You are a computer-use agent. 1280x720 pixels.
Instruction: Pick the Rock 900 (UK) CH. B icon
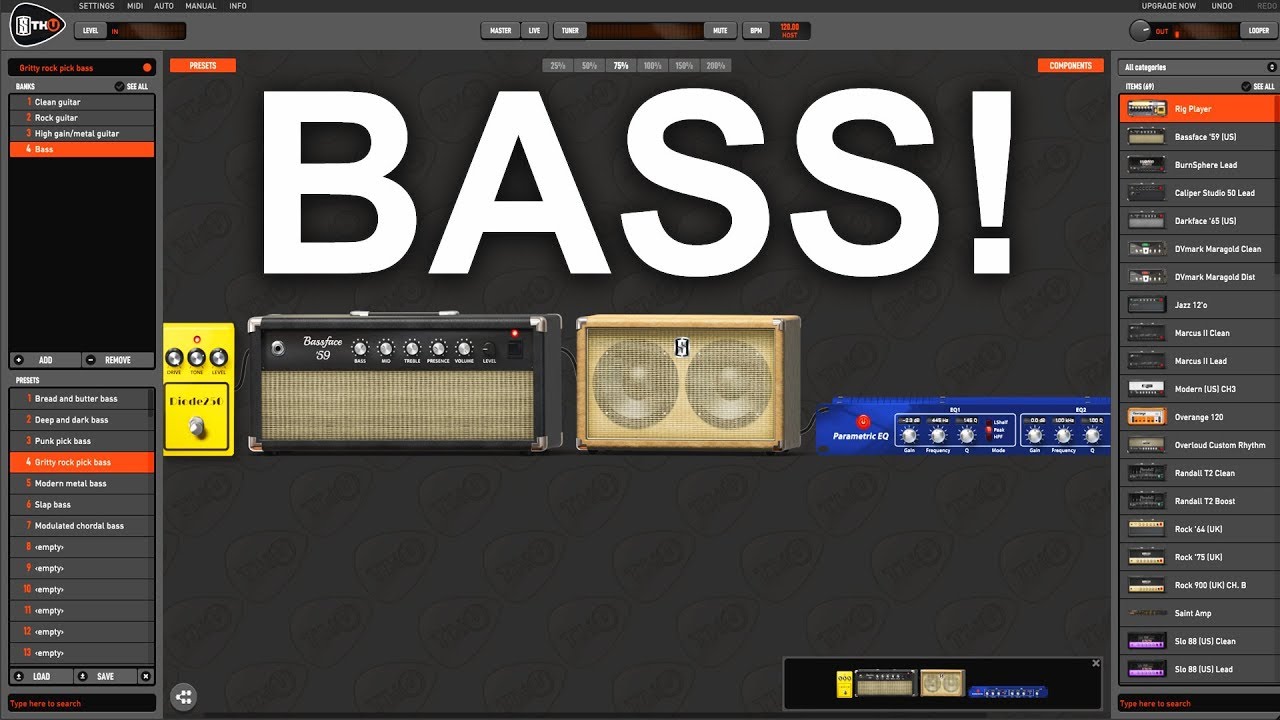(1145, 585)
